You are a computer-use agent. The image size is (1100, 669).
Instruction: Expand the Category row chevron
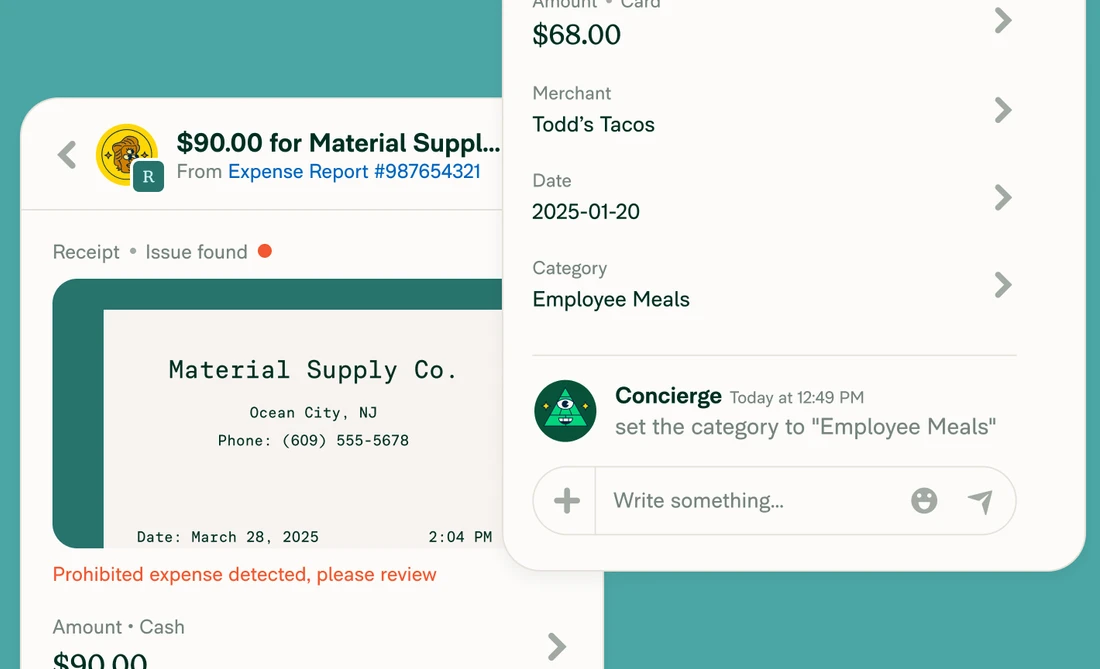[1002, 285]
